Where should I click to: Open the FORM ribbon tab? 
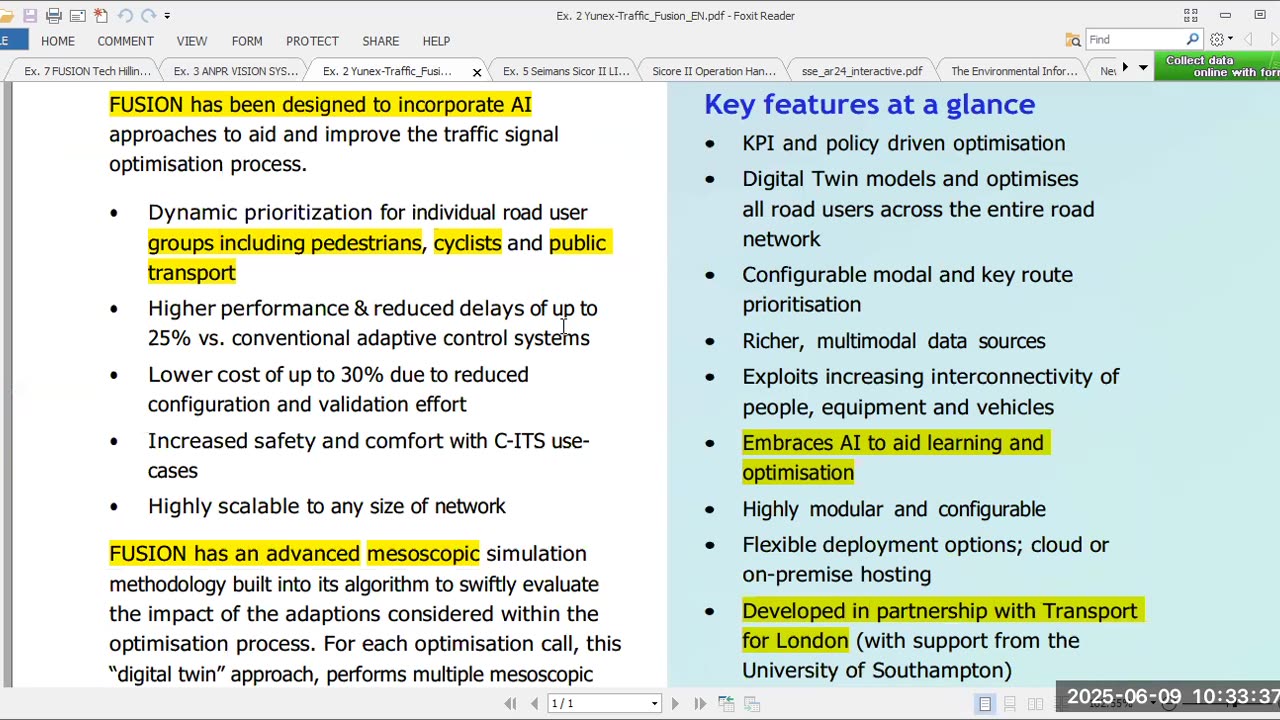247,41
